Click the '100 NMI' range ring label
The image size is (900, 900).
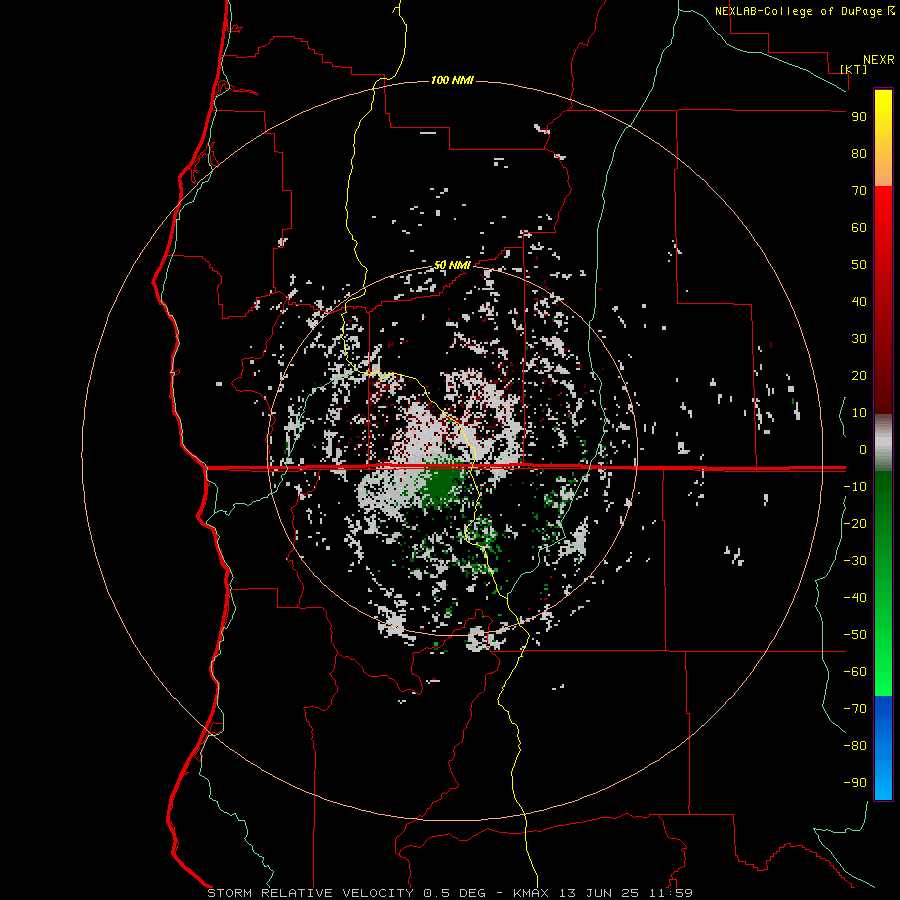pyautogui.click(x=452, y=80)
